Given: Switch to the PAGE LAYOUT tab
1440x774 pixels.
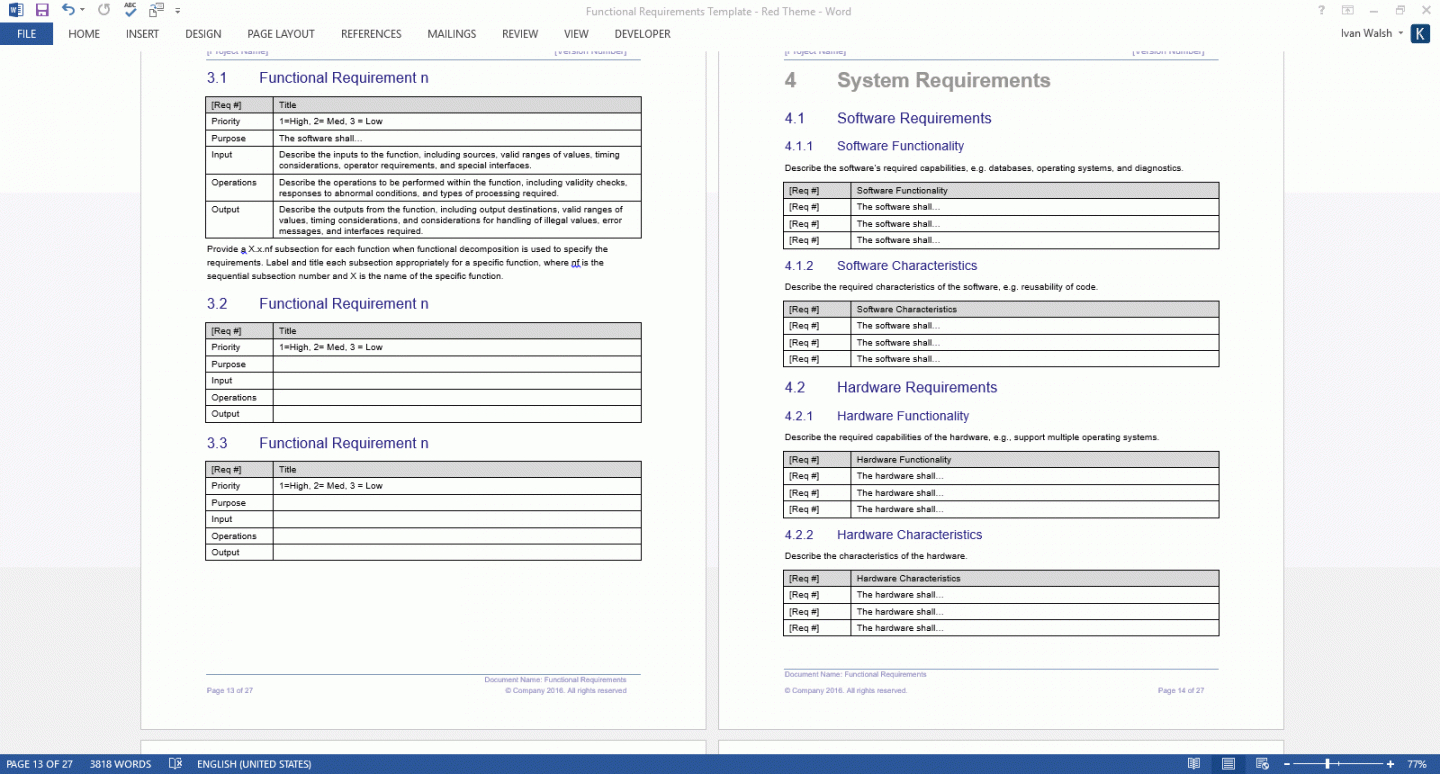Looking at the screenshot, I should [281, 34].
